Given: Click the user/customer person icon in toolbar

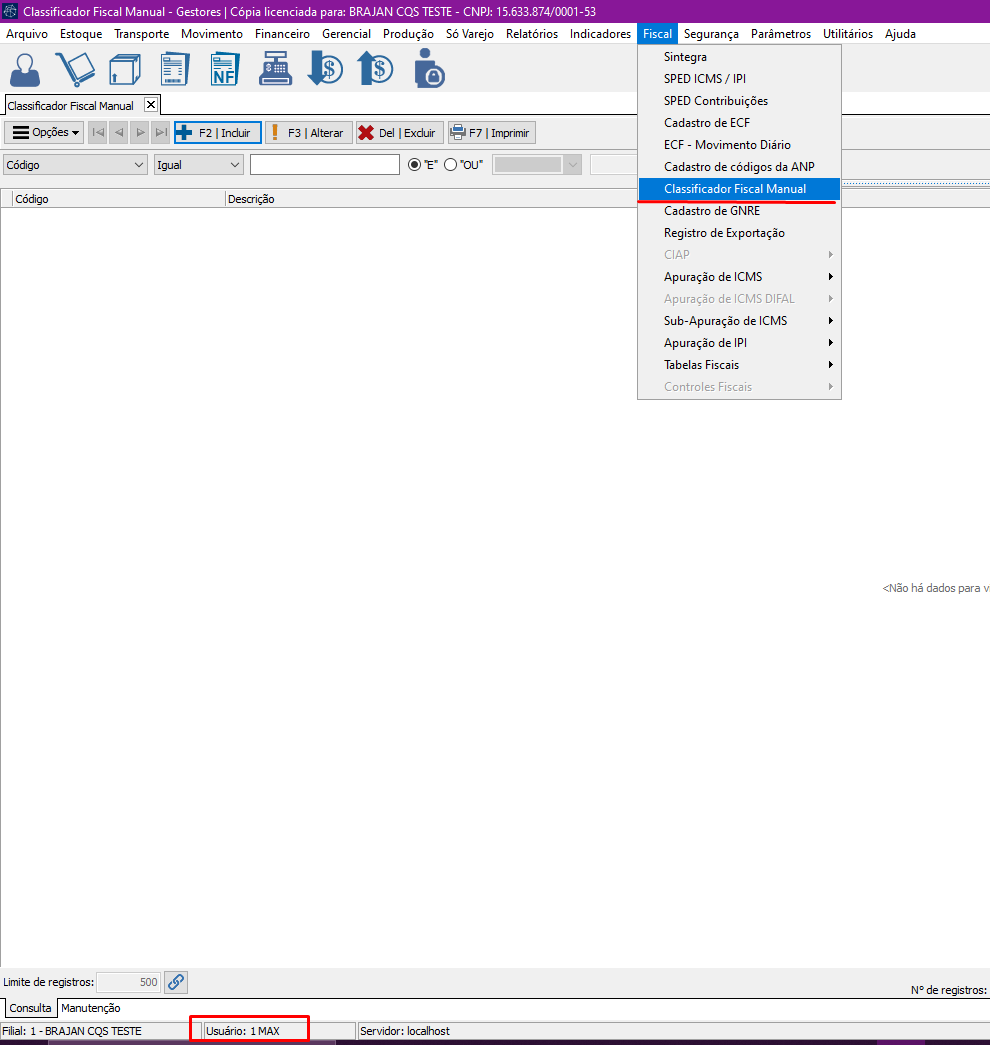Looking at the screenshot, I should pos(25,69).
